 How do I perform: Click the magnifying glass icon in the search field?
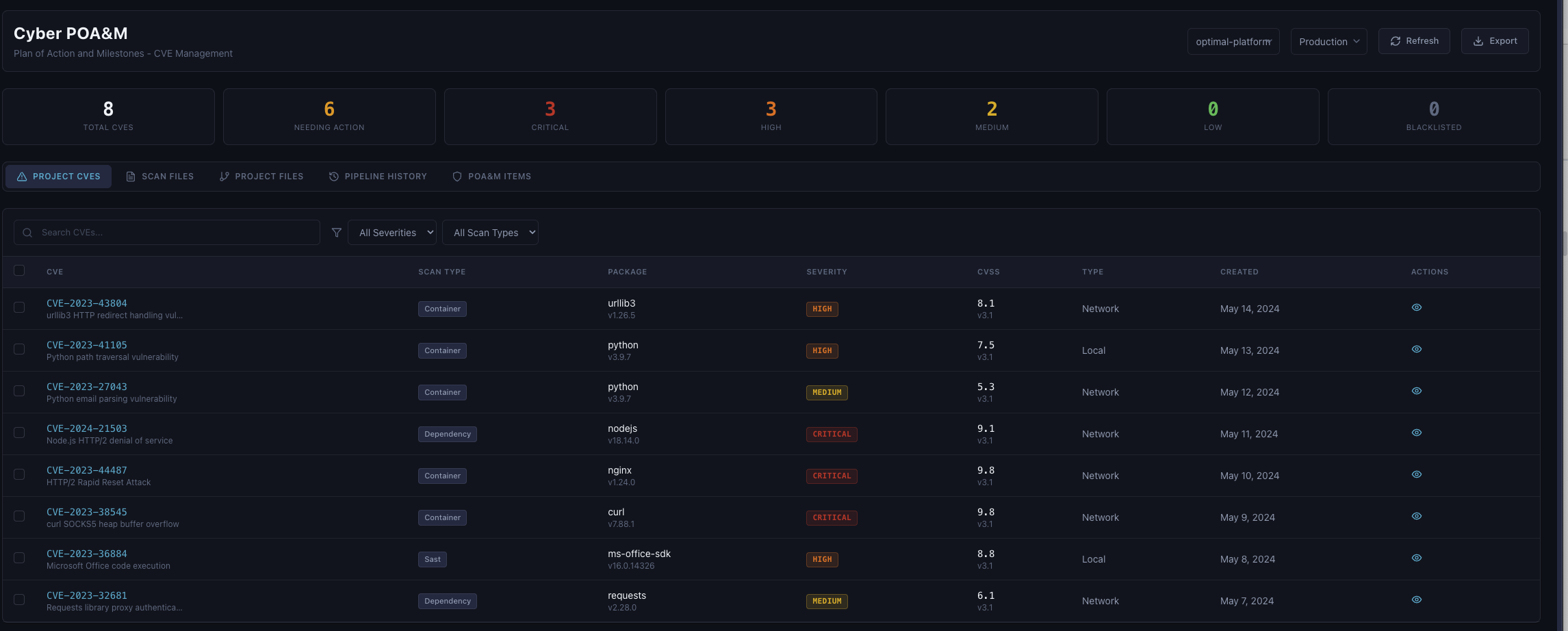tap(27, 233)
